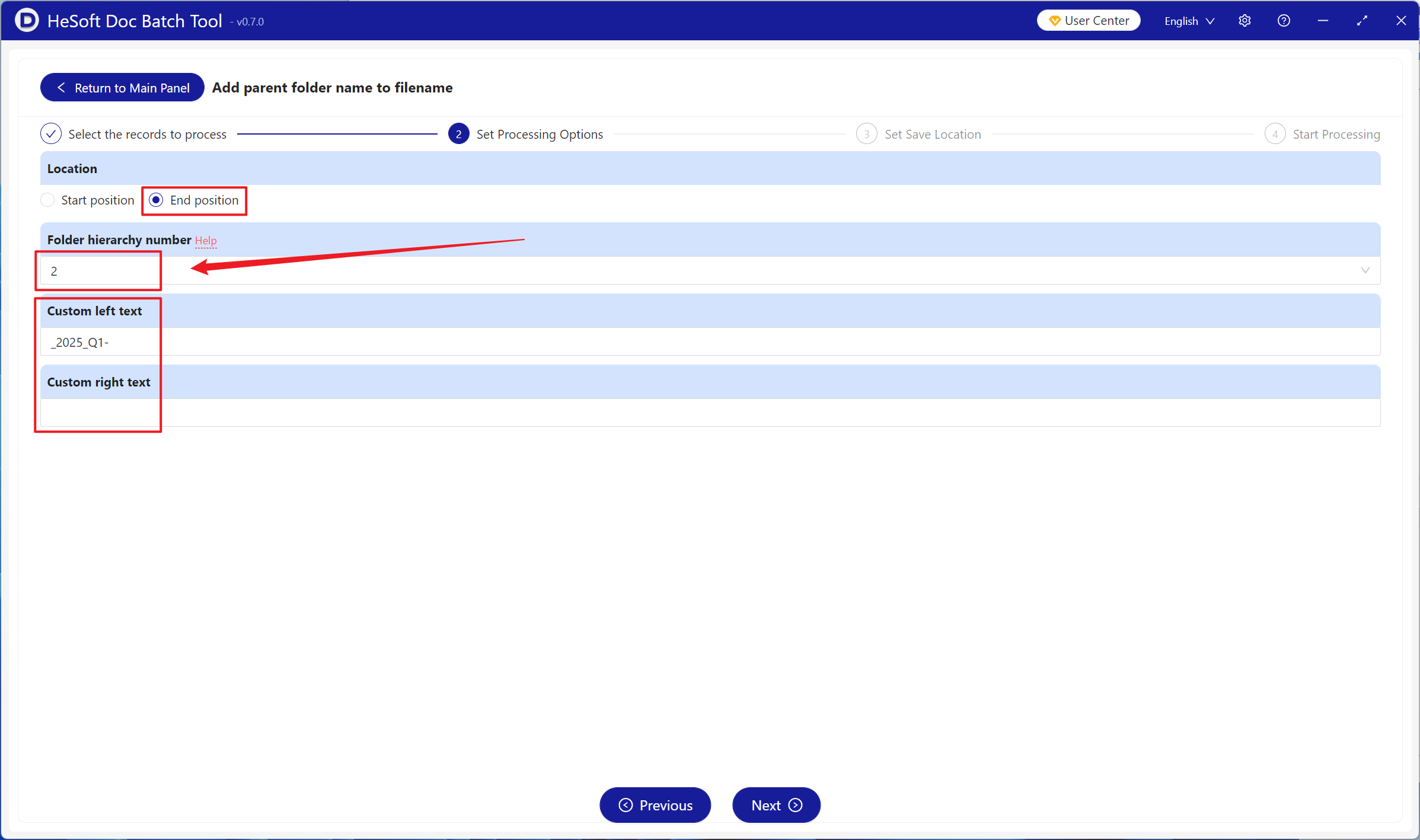Click the step 1 checkmark circle
Image resolution: width=1420 pixels, height=840 pixels.
tap(51, 134)
